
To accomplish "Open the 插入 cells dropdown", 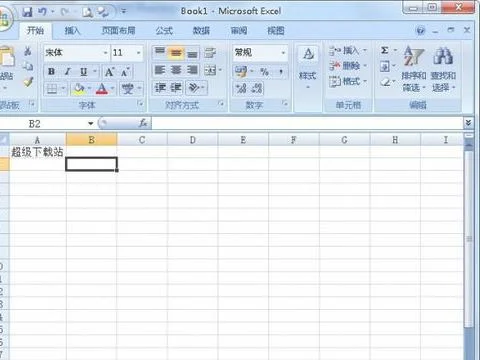I will [348, 51].
